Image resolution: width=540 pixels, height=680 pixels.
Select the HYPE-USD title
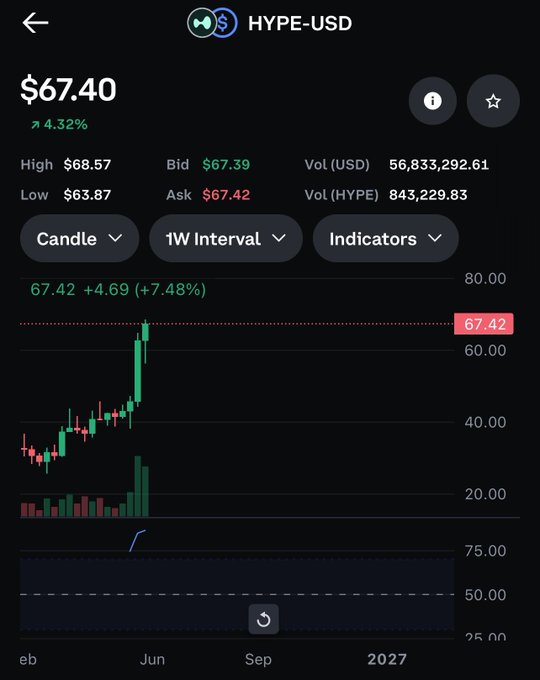point(300,23)
